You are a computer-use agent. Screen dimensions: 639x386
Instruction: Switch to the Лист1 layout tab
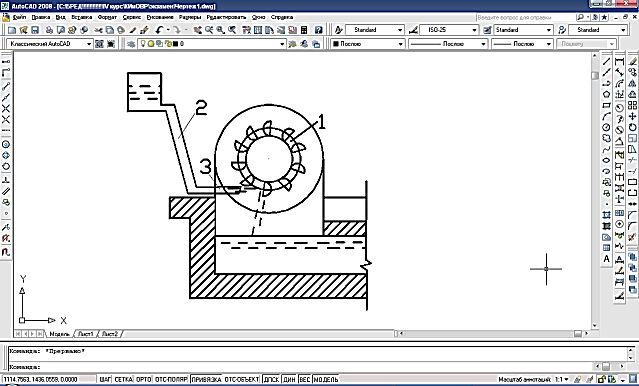[86, 334]
